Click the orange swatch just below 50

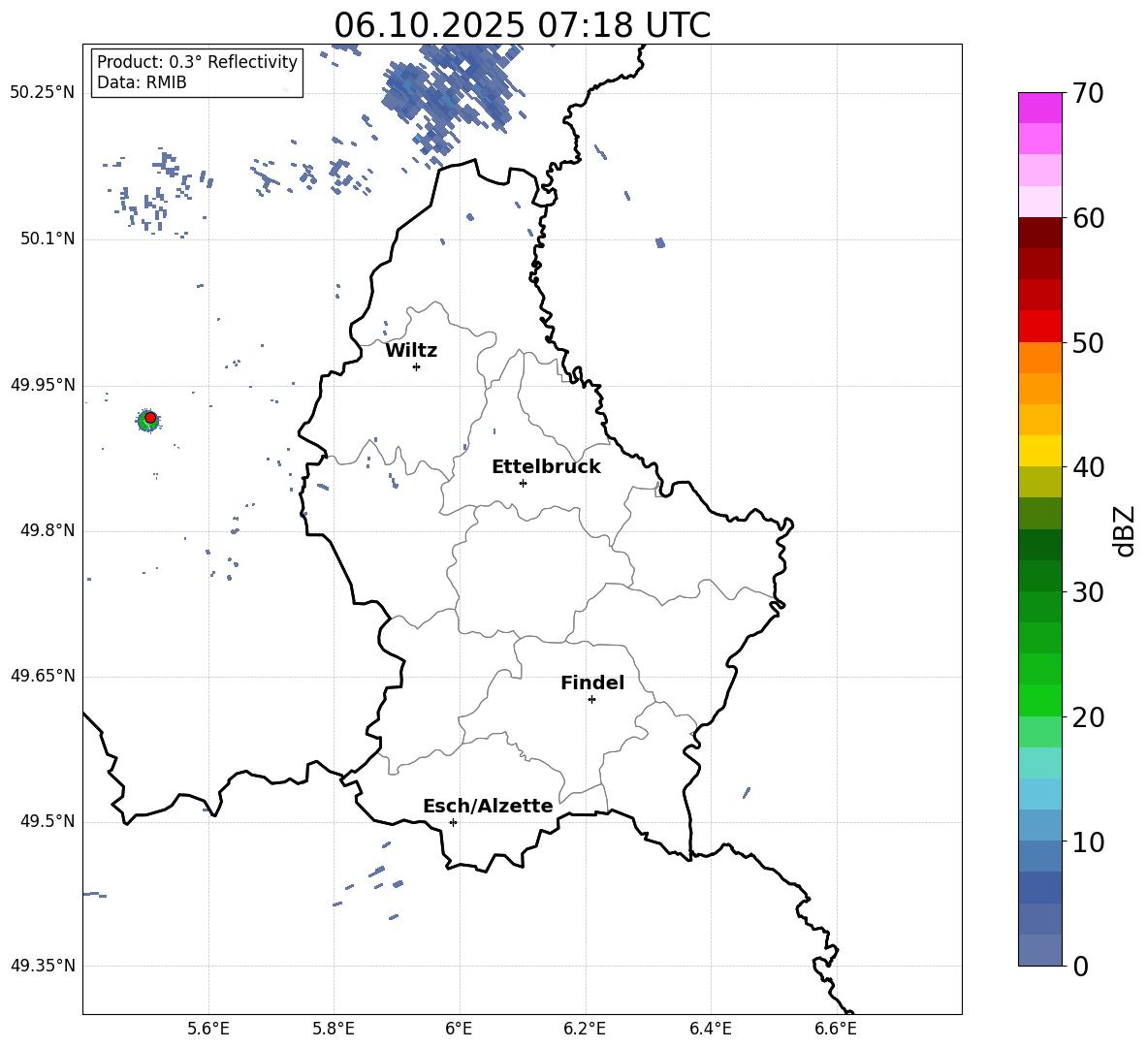1039,358
